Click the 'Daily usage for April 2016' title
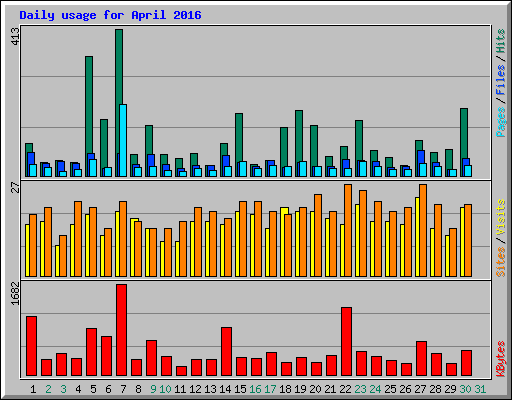 [110, 15]
